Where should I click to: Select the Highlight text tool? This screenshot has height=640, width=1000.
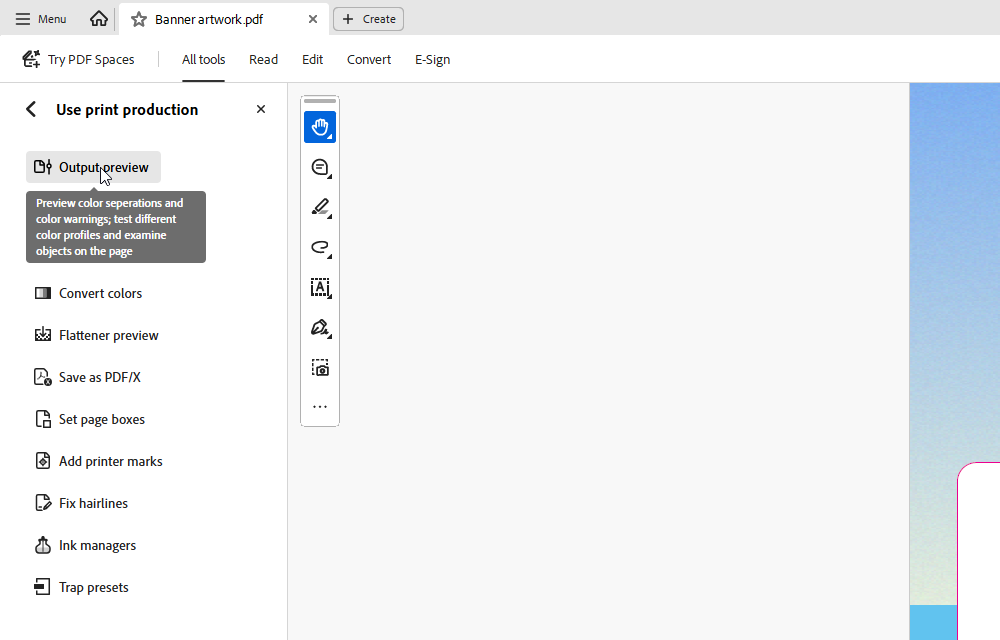click(320, 207)
